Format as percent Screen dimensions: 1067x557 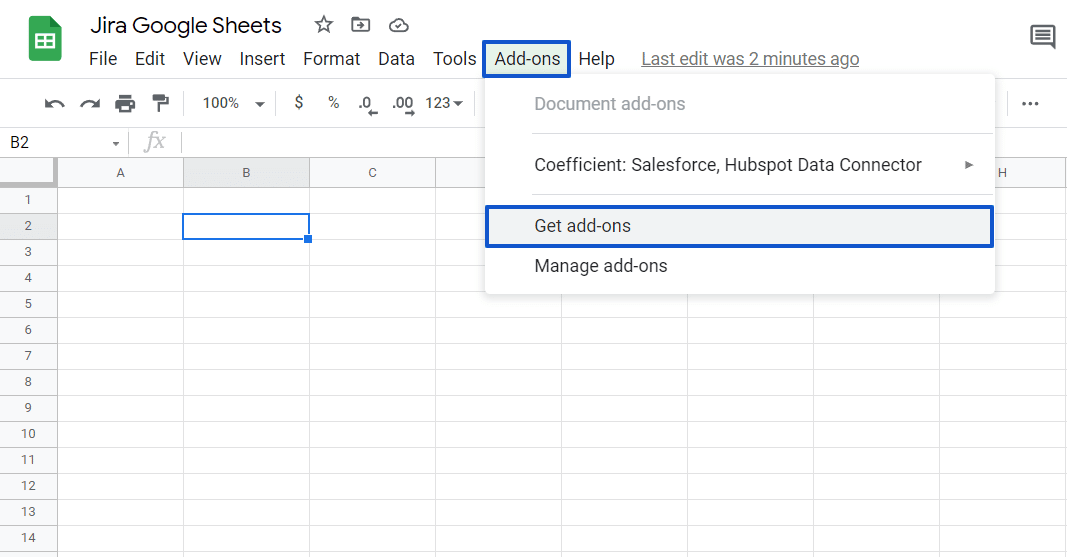pyautogui.click(x=333, y=103)
